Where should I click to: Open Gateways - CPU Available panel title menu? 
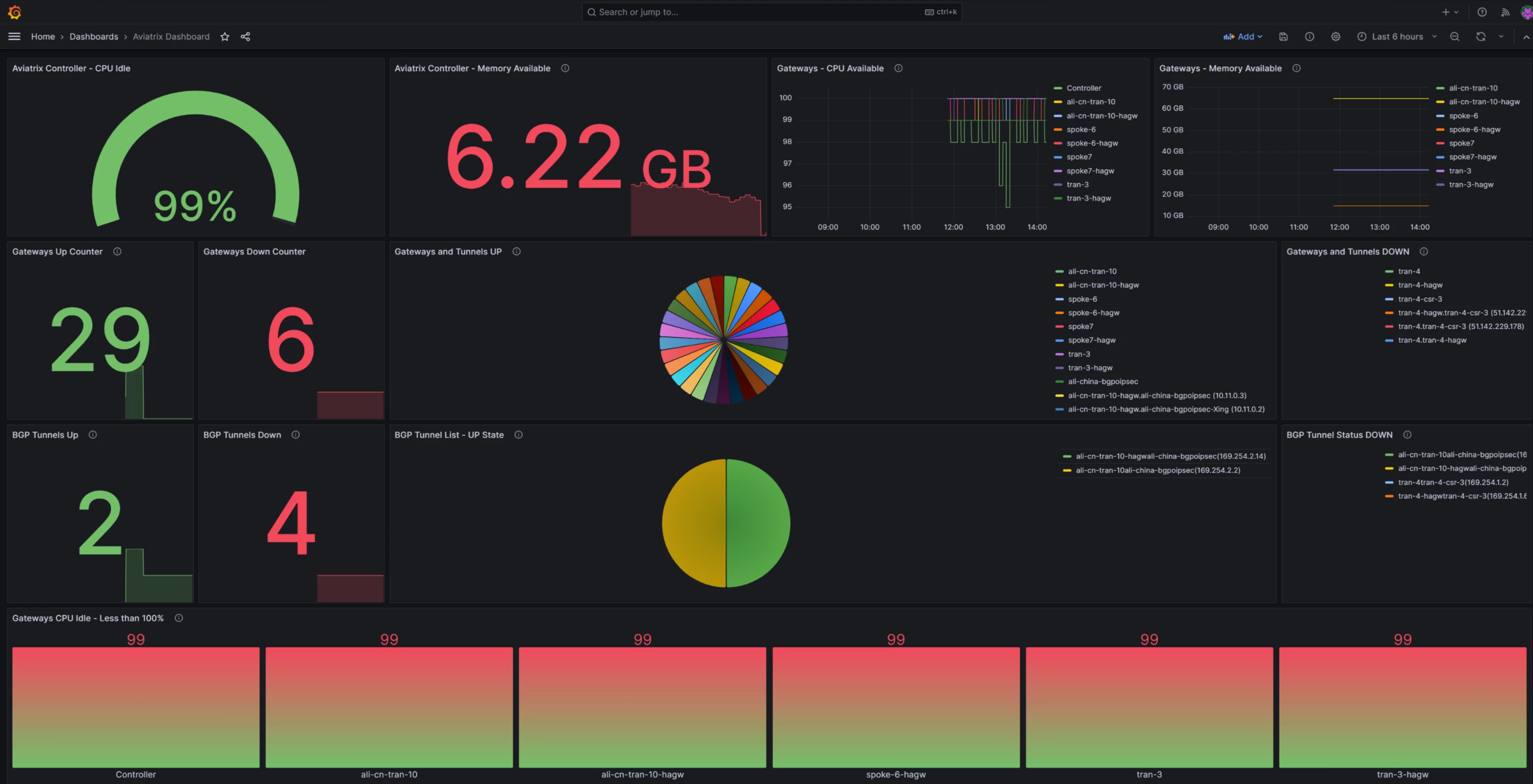(830, 68)
